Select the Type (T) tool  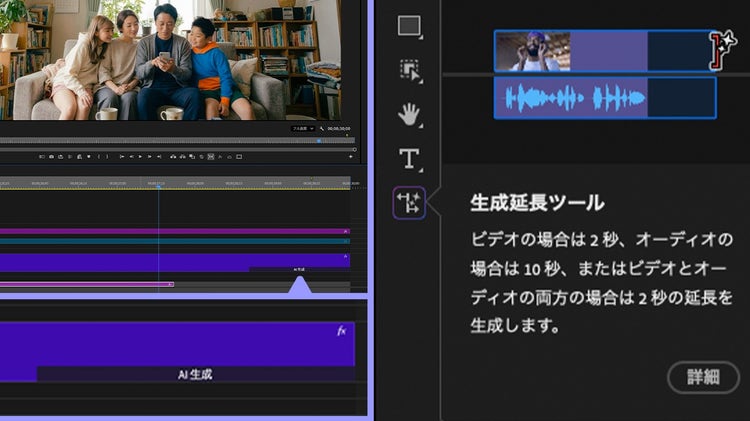pyautogui.click(x=409, y=159)
